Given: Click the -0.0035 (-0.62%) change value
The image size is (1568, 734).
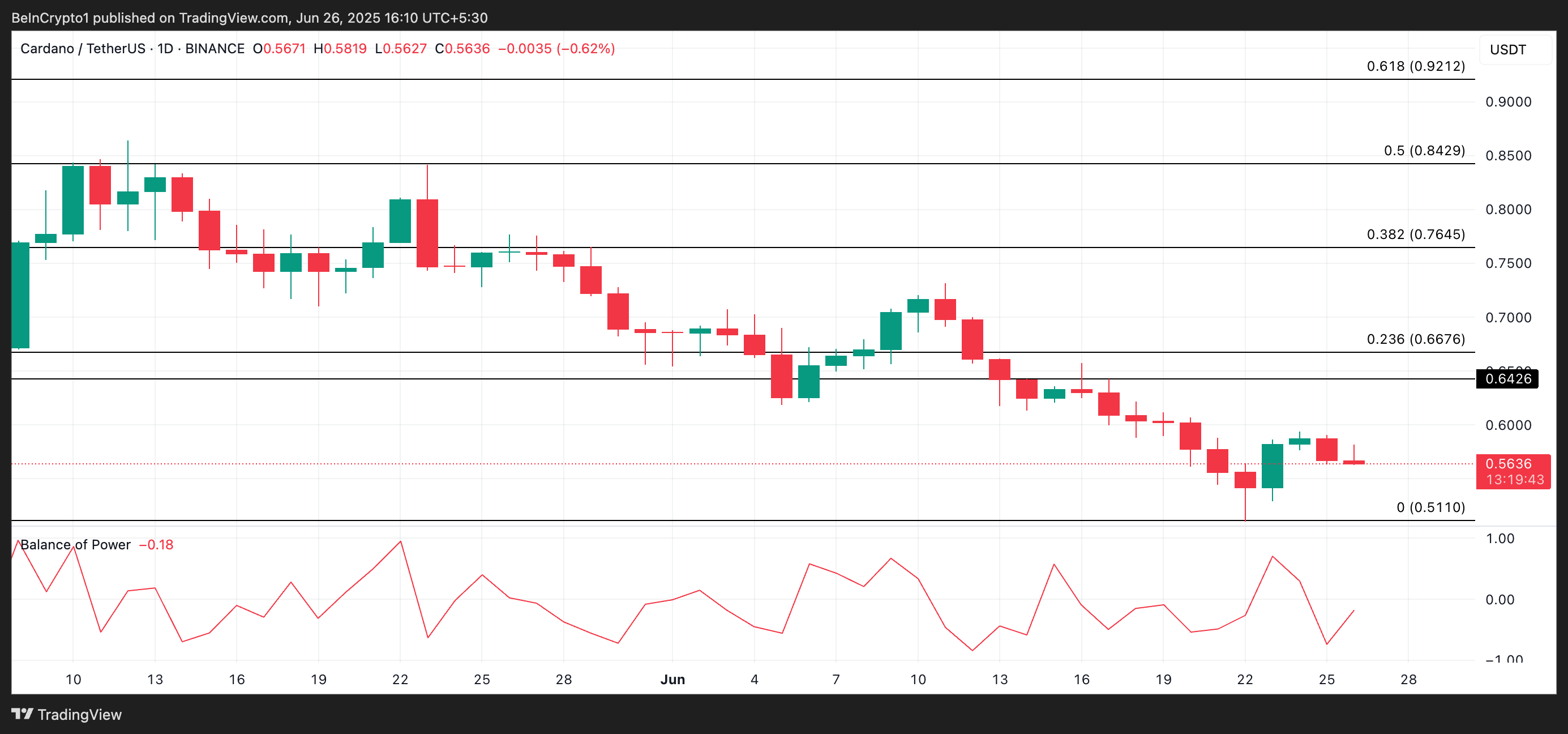Looking at the screenshot, I should pos(556,49).
